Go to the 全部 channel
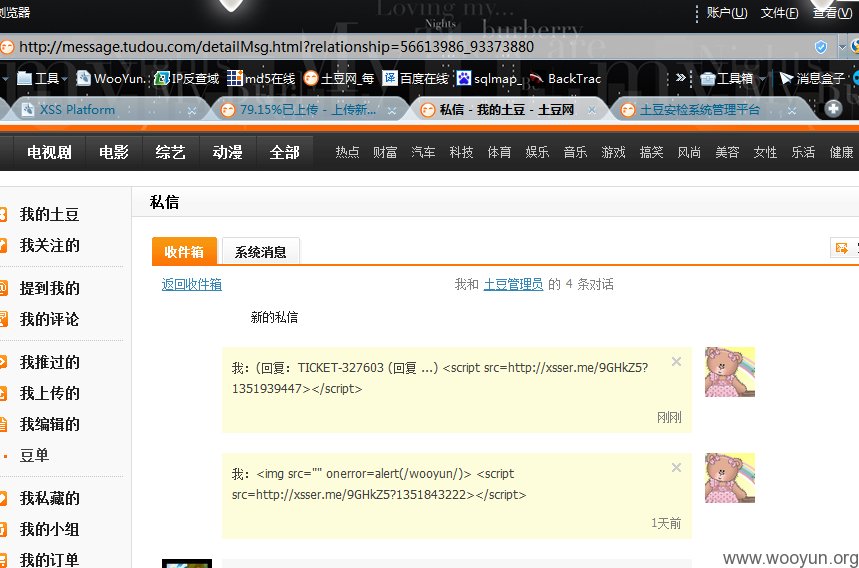 coord(285,152)
